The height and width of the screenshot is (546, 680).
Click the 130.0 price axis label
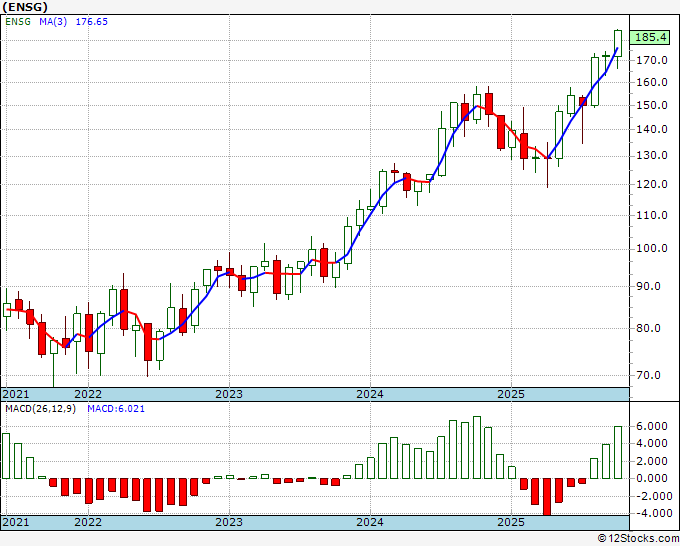[x=651, y=156]
